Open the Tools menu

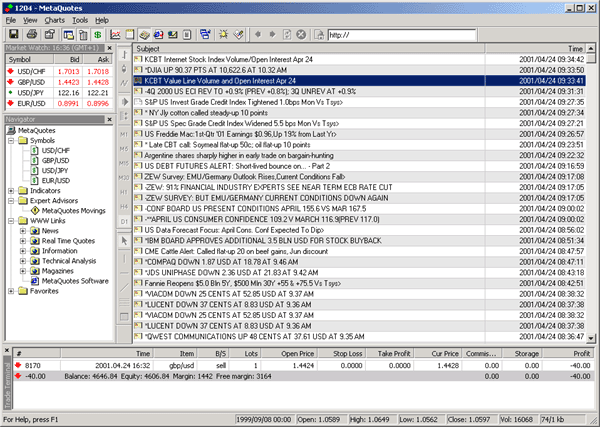tap(80, 20)
